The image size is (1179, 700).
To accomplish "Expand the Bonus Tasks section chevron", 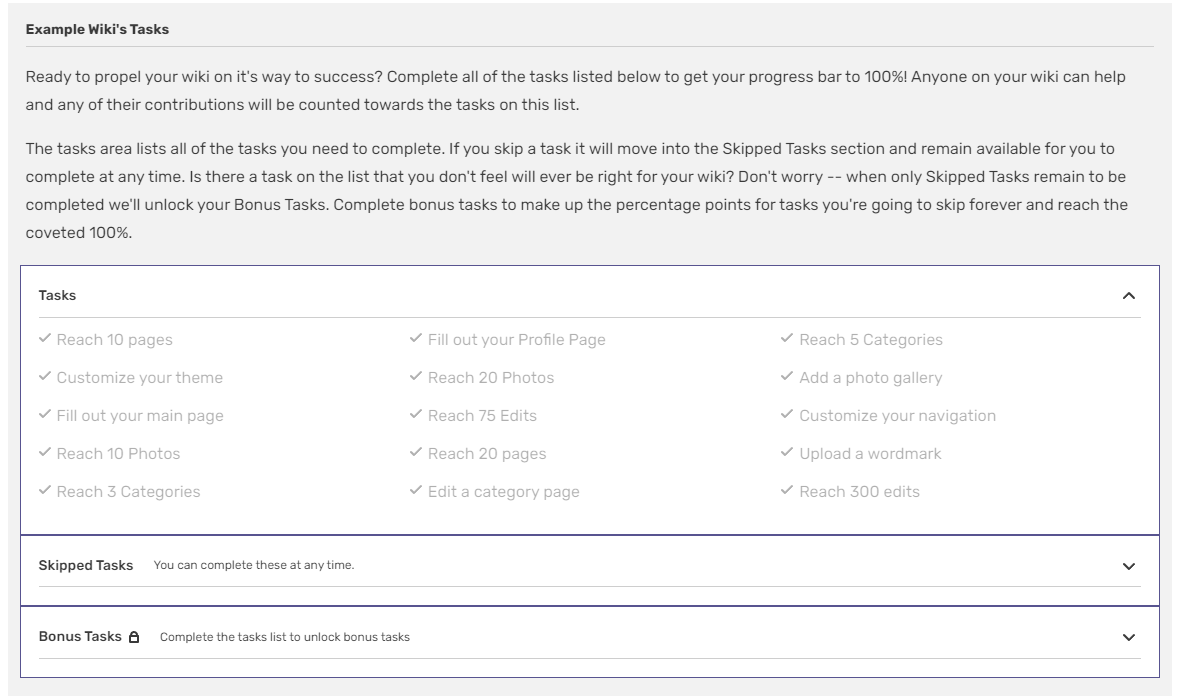I will (1129, 637).
